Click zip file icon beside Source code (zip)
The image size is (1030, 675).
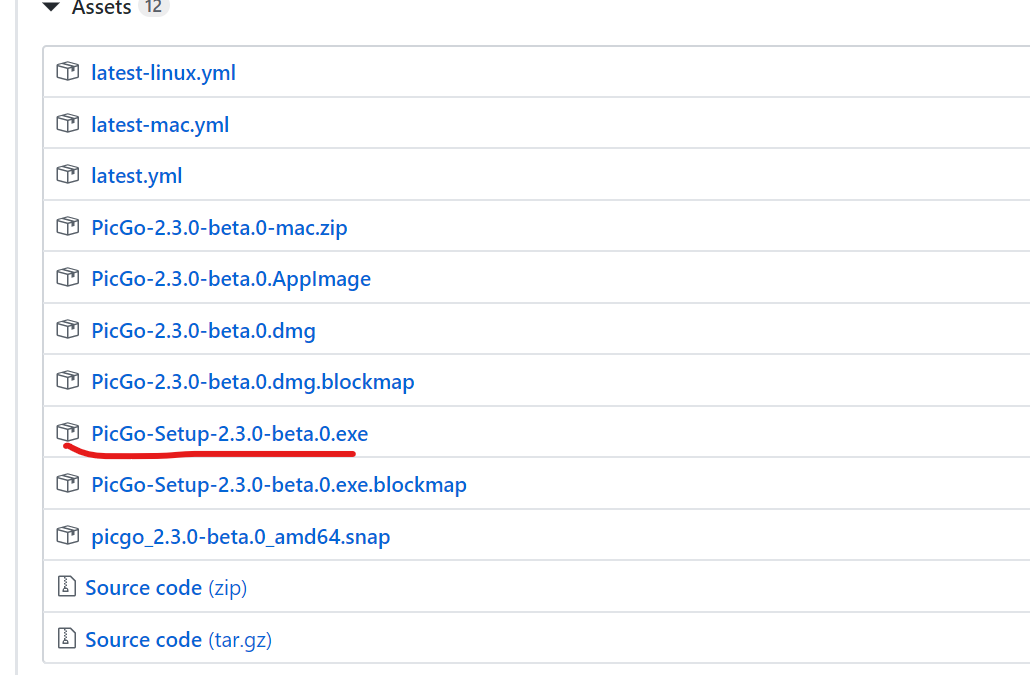[x=66, y=586]
